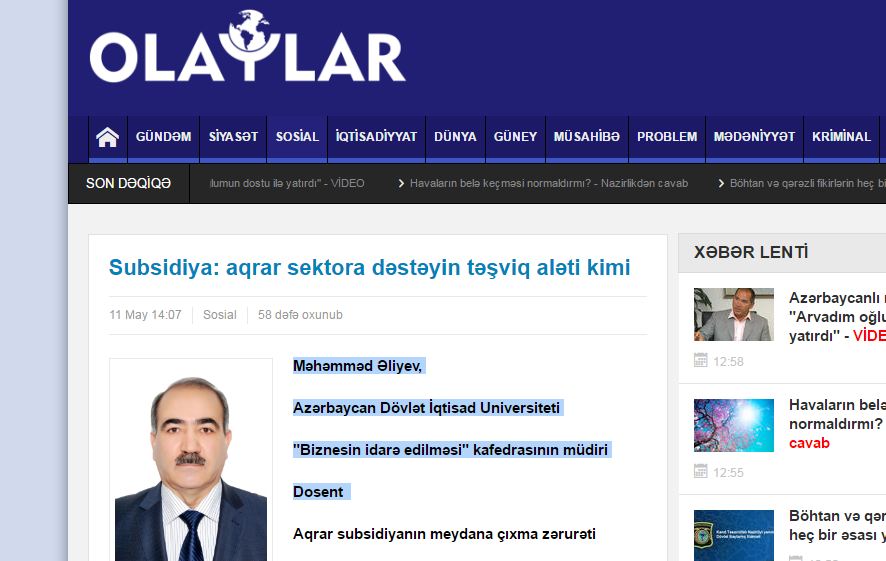Click the 'Sosial' category link under title
Screen dimensions: 886x561
coord(219,315)
